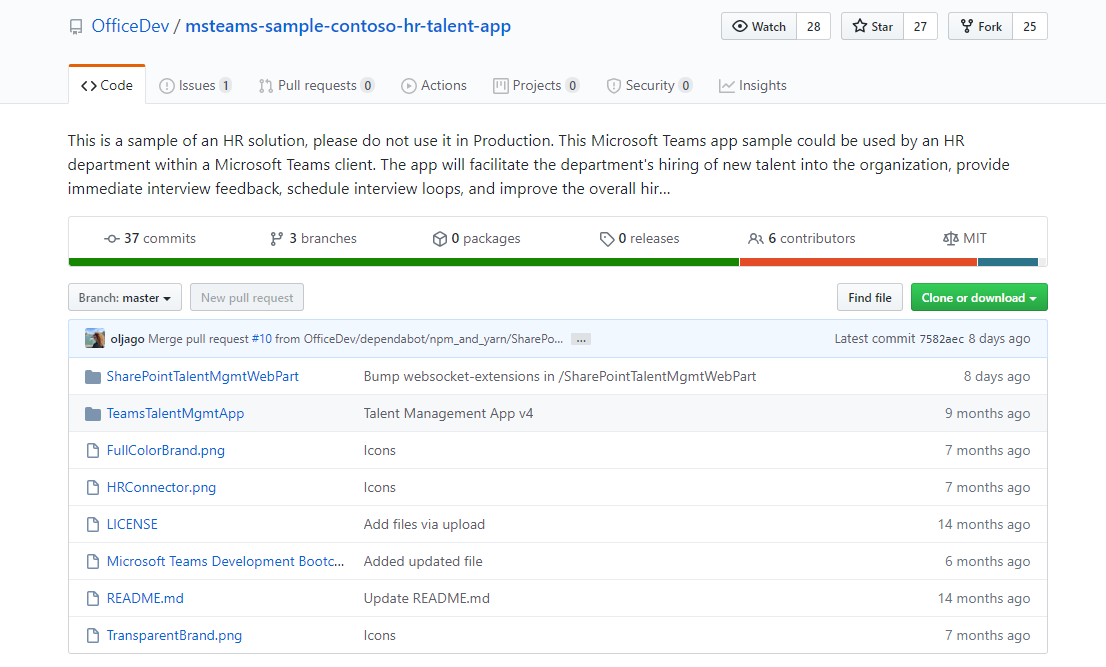Click the green segment of the language bar
Viewport: 1106px width, 667px height.
pyautogui.click(x=403, y=262)
